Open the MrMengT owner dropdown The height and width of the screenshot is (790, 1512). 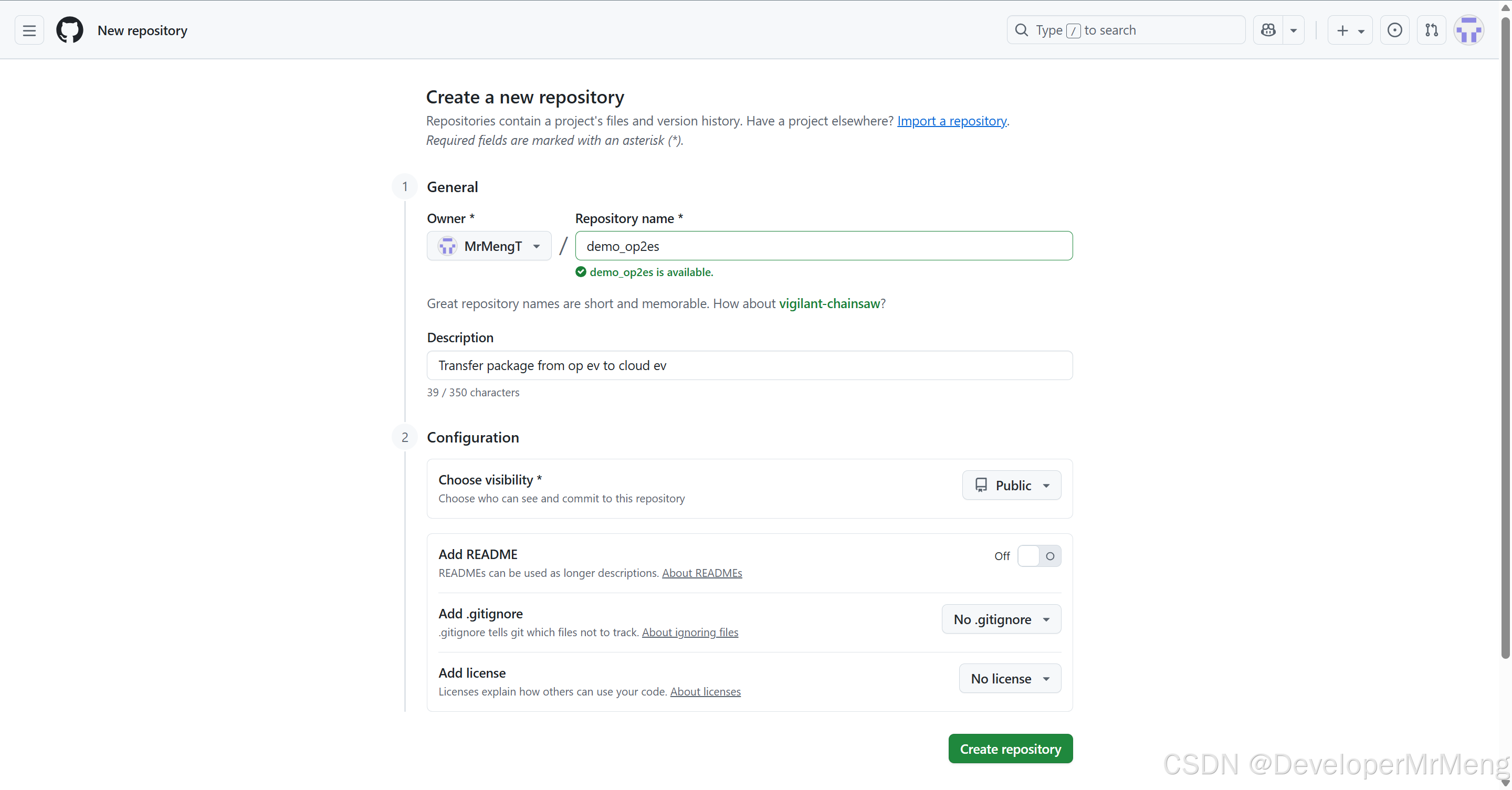tap(489, 246)
